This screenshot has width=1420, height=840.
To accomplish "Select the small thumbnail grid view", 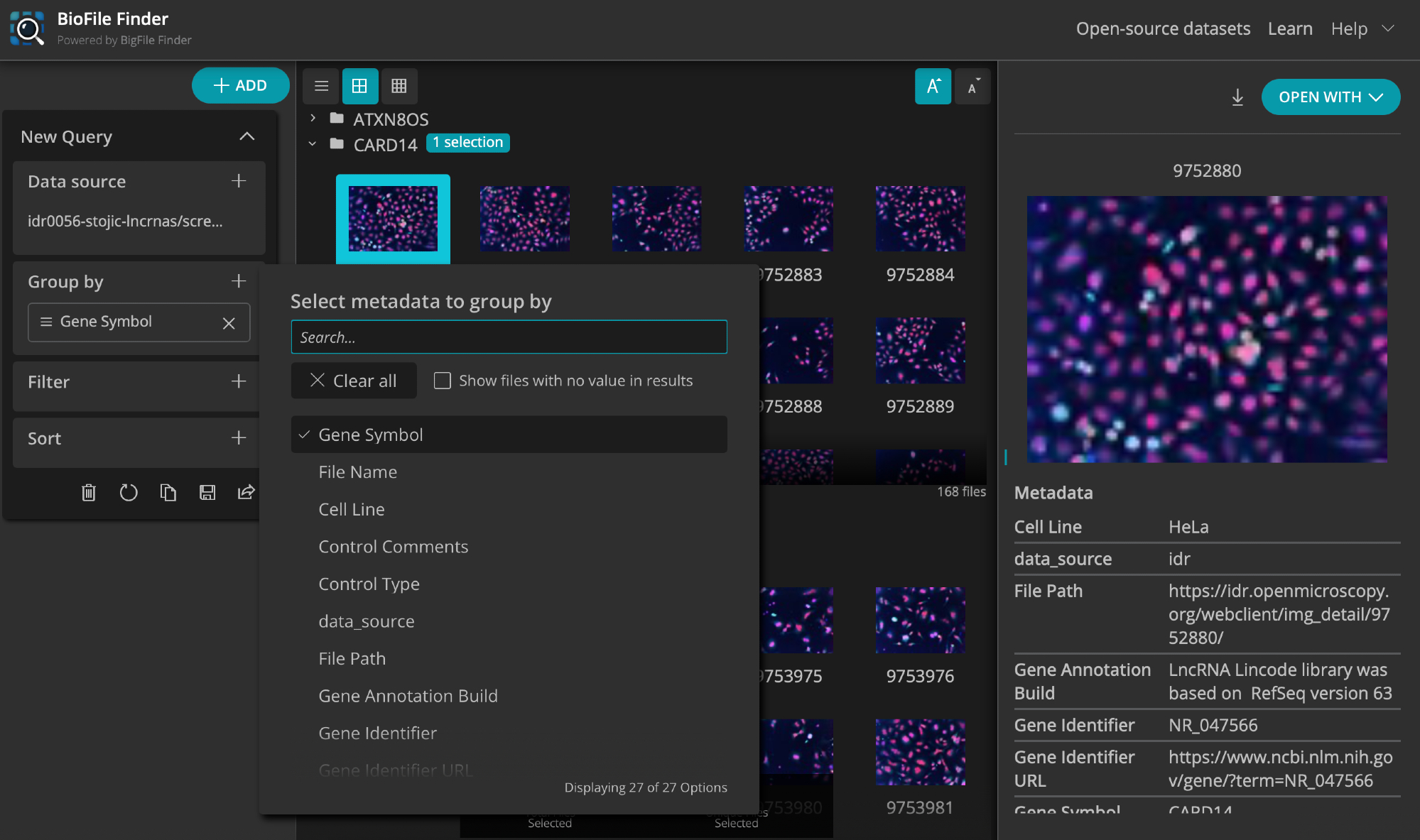I will 399,86.
